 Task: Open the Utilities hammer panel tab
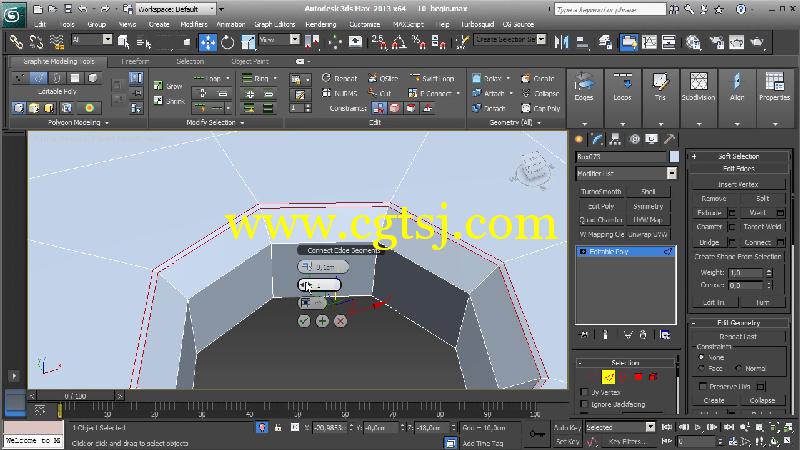click(669, 139)
